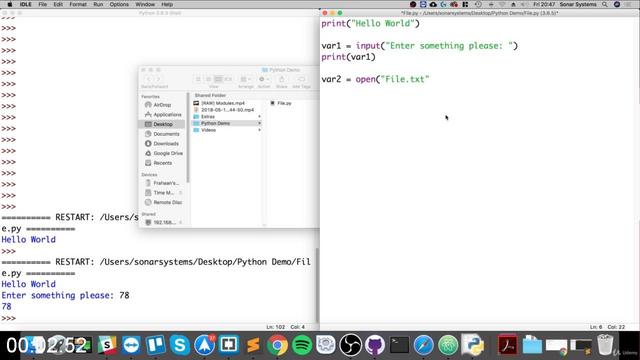The image size is (640, 360).
Task: Open the File menu
Action: pyautogui.click(x=42, y=4)
